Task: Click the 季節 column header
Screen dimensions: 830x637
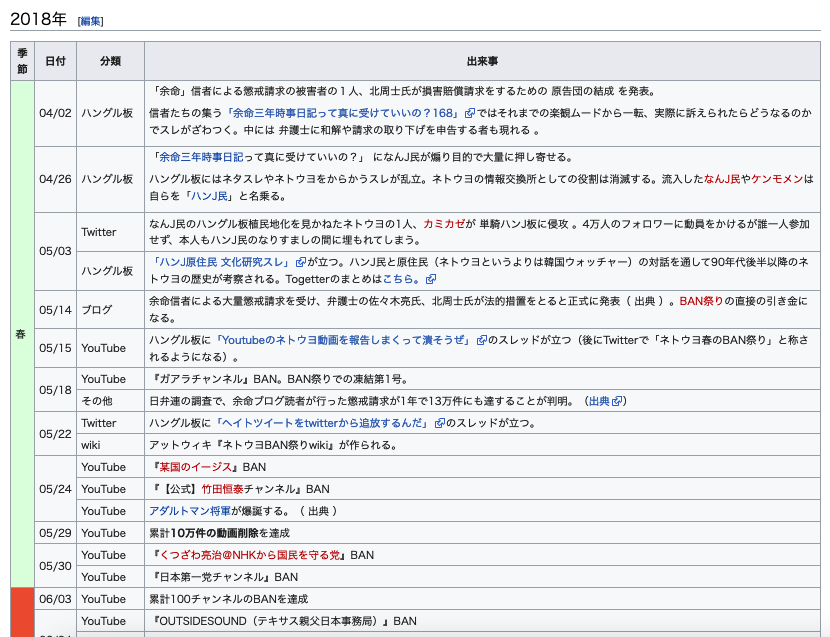Action: click(x=22, y=61)
